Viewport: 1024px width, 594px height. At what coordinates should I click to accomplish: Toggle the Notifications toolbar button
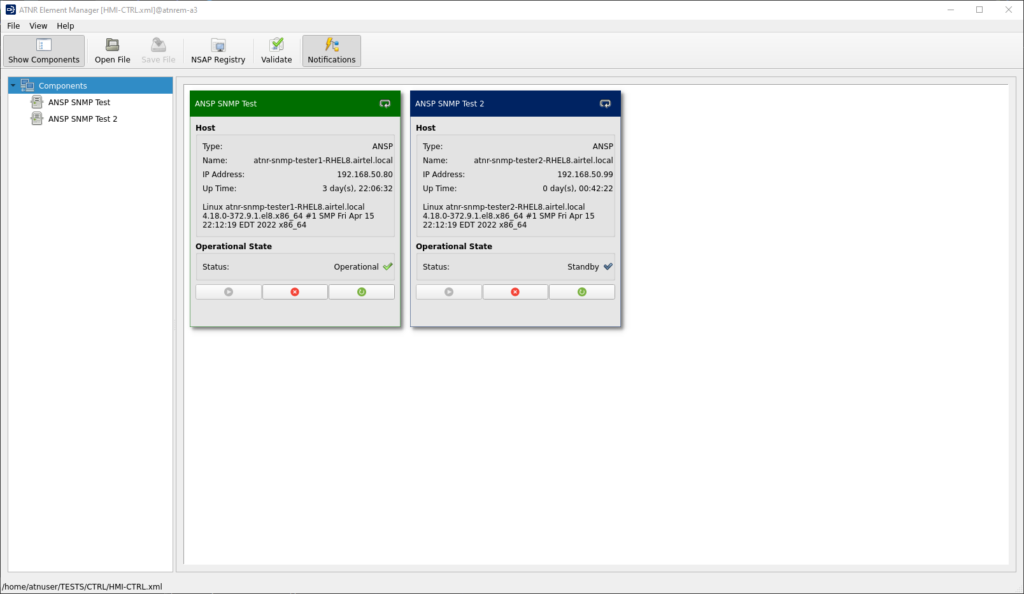(x=331, y=51)
